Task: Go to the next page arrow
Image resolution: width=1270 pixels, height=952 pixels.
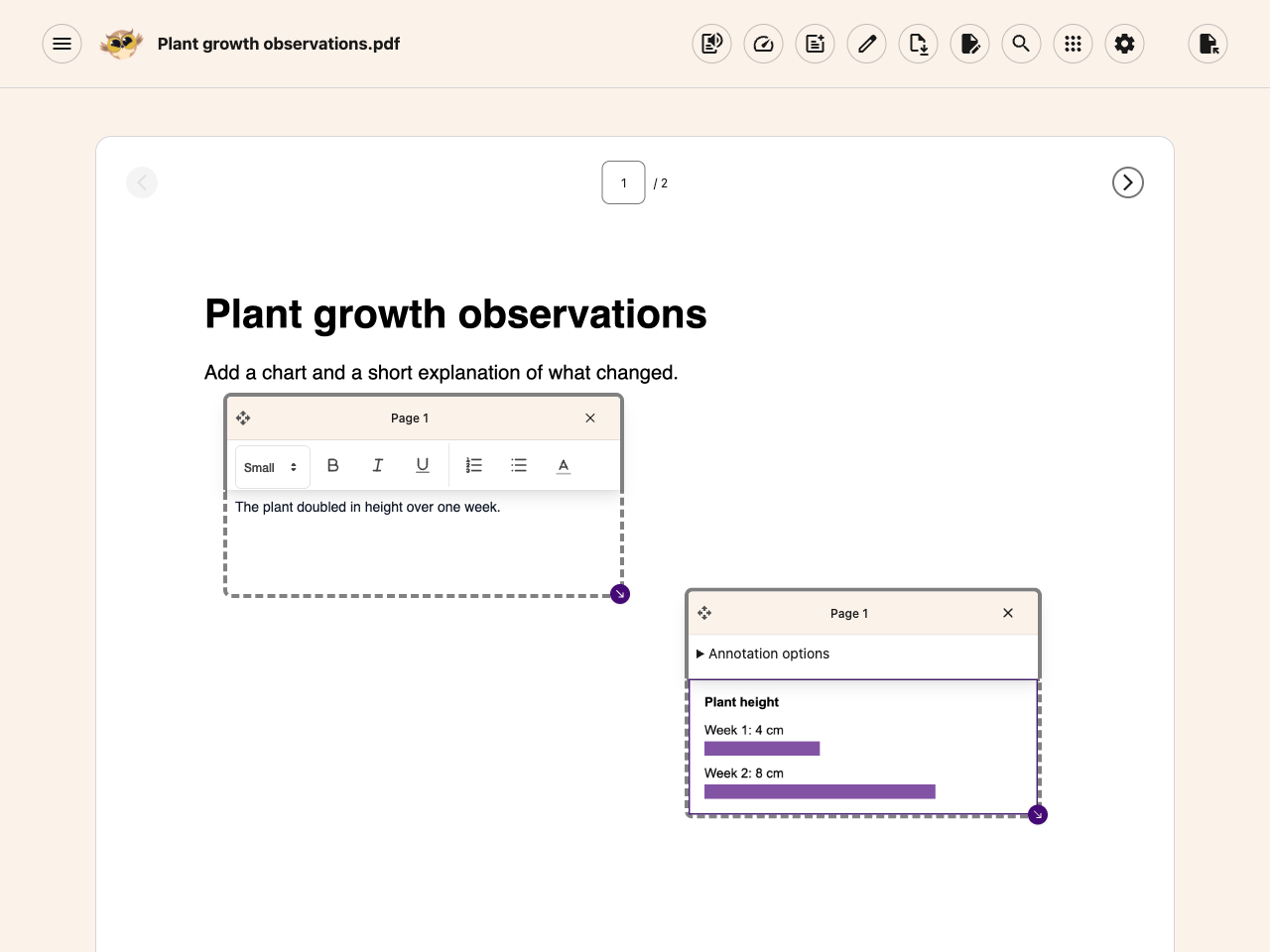Action: (x=1128, y=182)
